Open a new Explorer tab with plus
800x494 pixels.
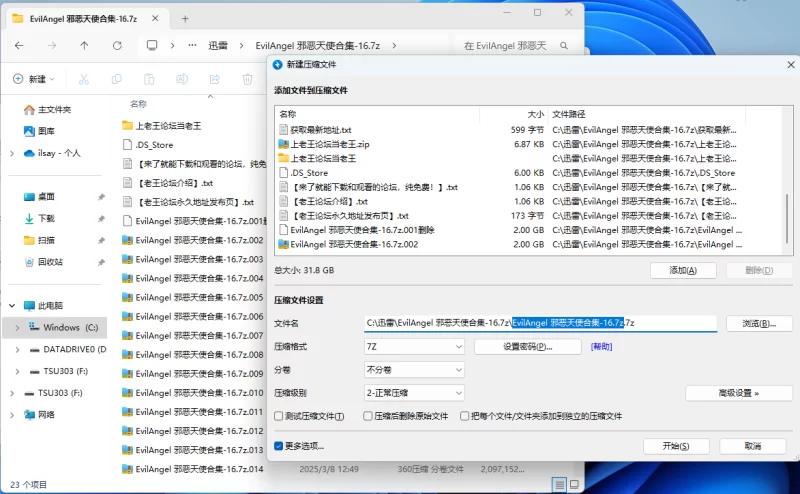pyautogui.click(x=185, y=19)
